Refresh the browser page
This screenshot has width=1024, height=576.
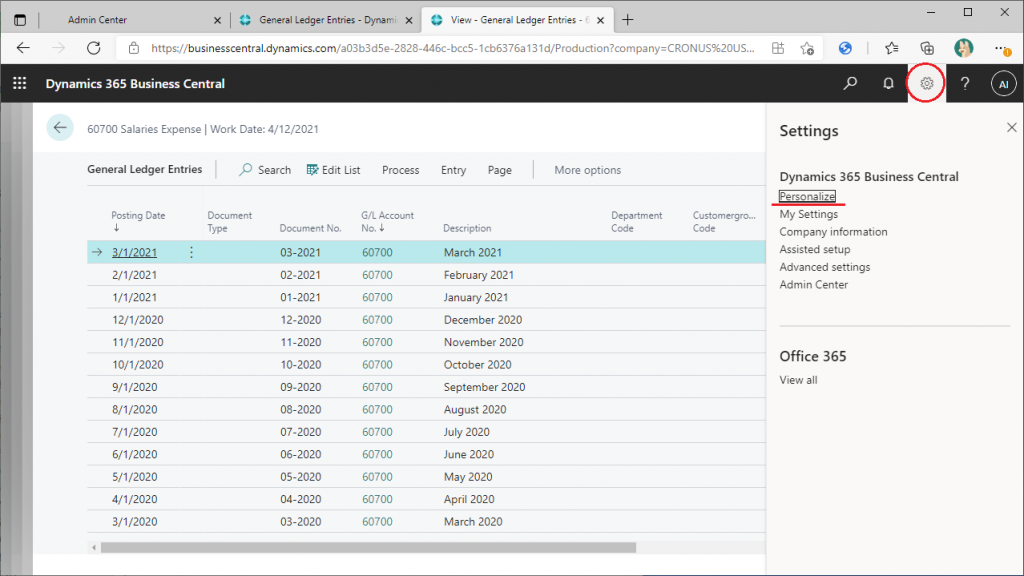pyautogui.click(x=94, y=48)
